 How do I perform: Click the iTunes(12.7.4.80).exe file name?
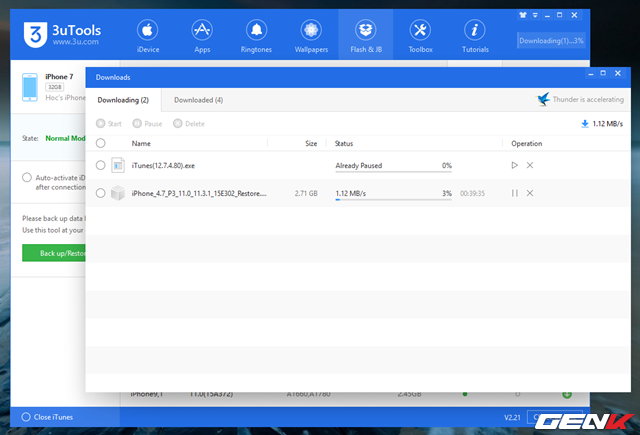[x=163, y=166]
